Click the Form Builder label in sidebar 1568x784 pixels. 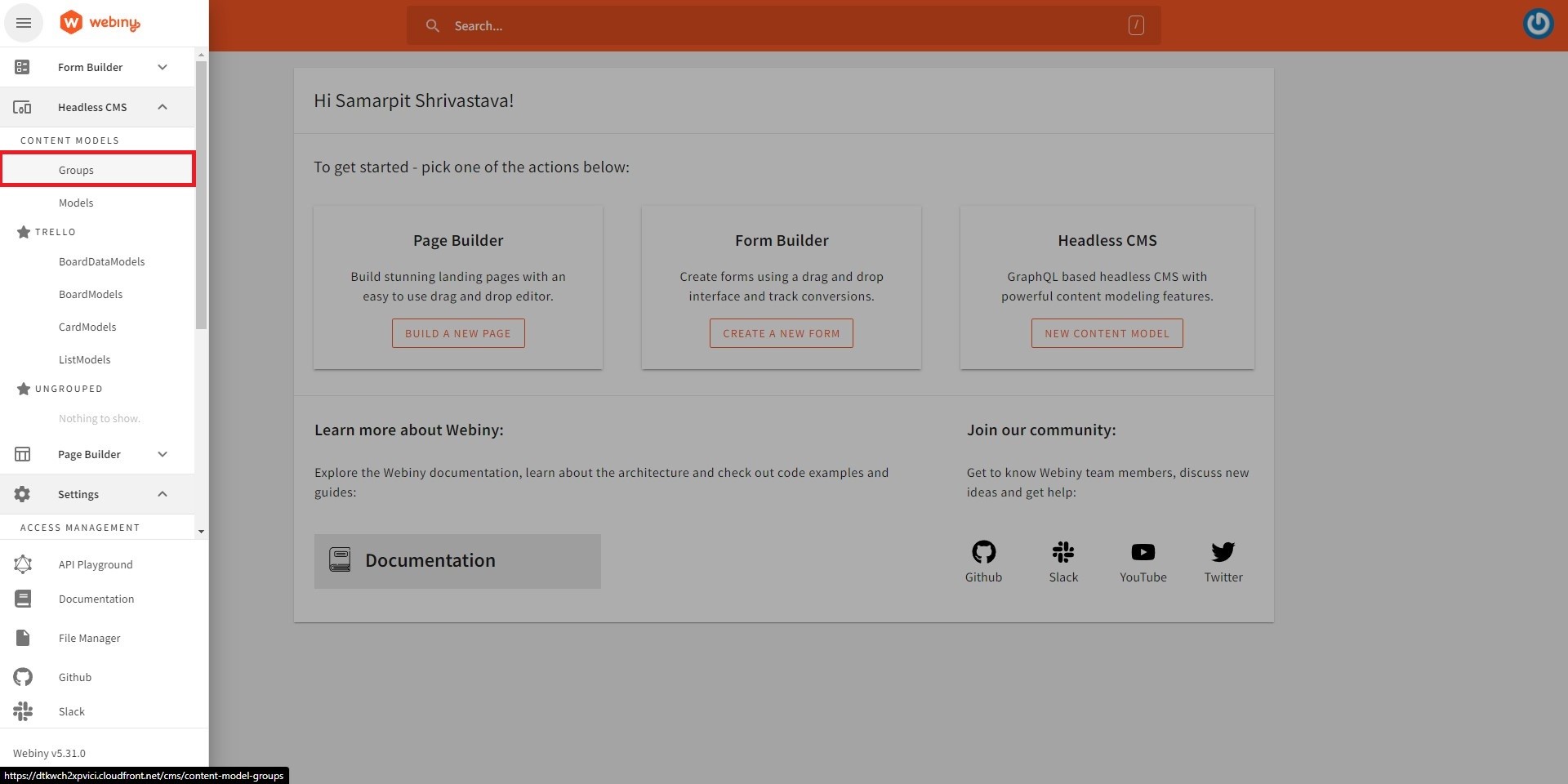[91, 67]
